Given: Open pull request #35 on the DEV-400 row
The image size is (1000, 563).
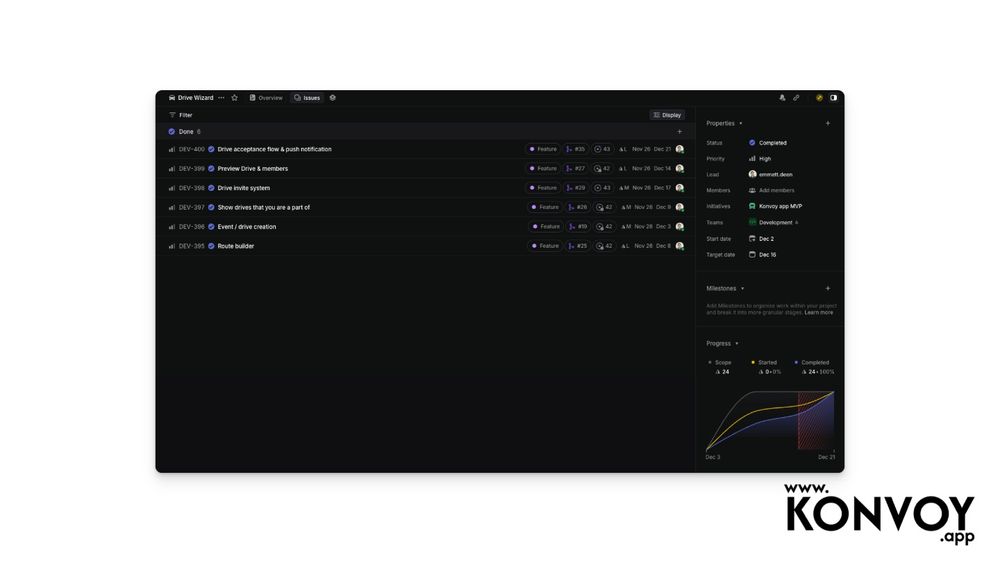Looking at the screenshot, I should click(x=575, y=149).
